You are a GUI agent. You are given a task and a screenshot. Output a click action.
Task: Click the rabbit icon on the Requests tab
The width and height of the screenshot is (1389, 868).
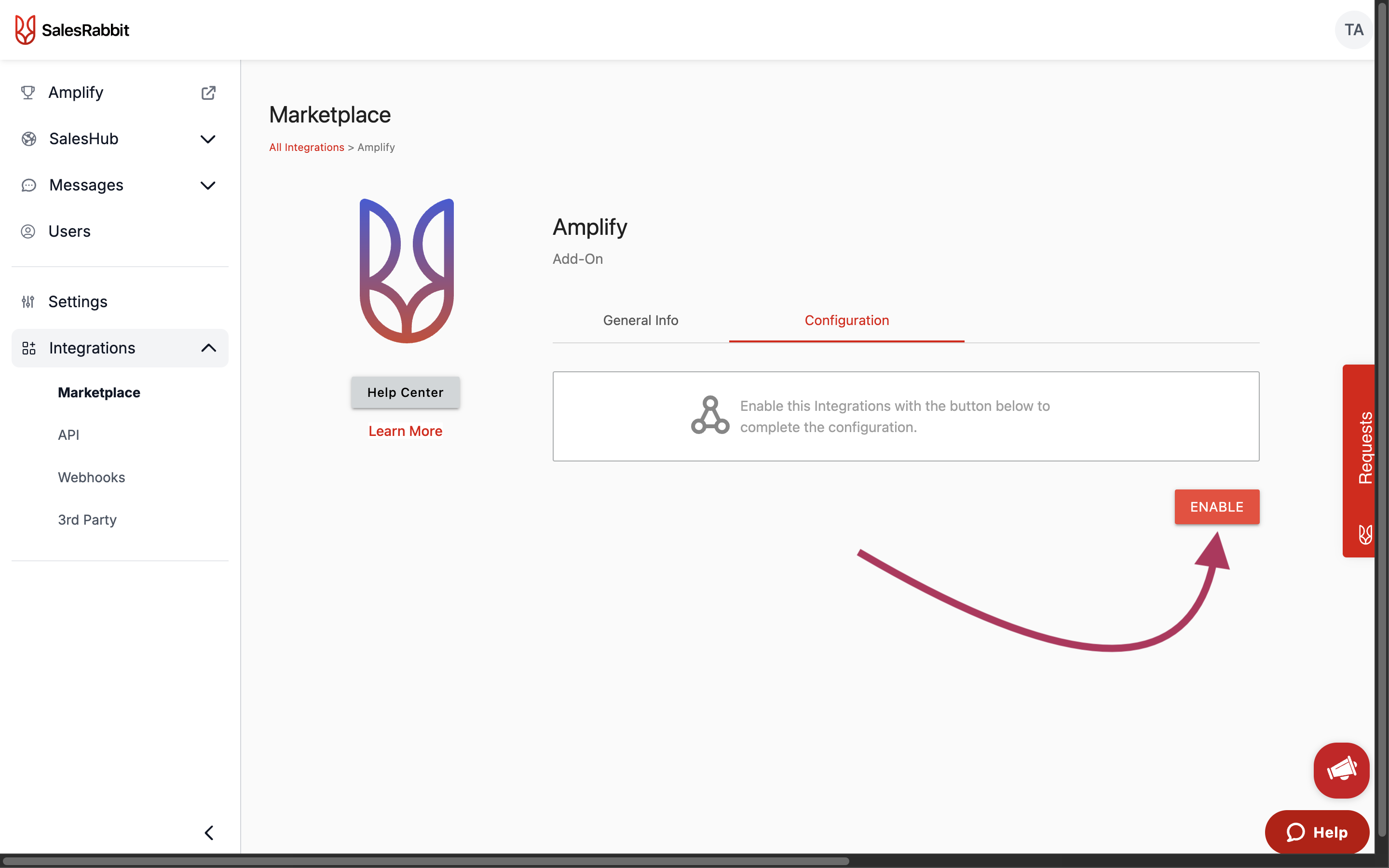point(1365,534)
